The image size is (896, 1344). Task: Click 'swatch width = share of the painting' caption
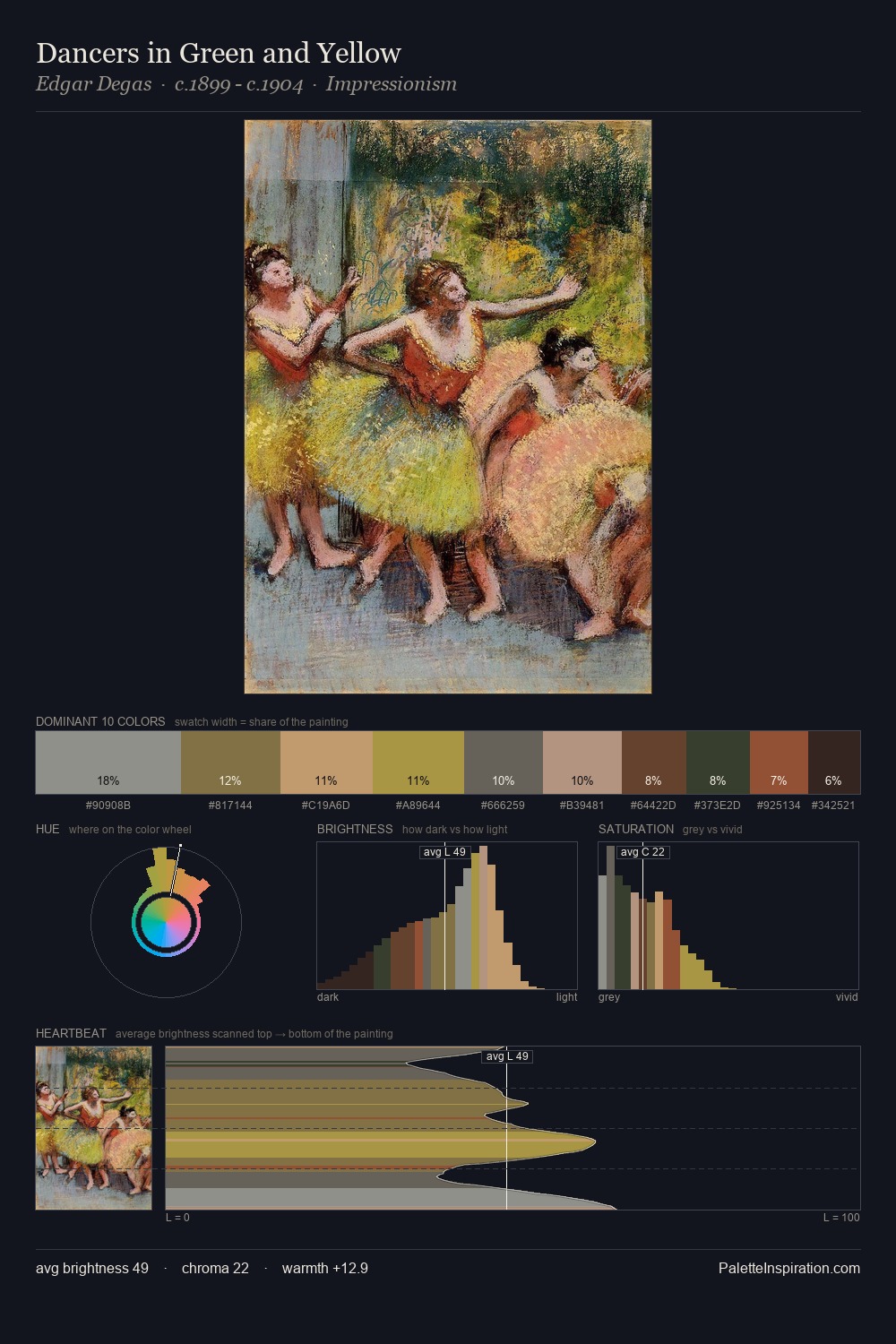[x=262, y=722]
